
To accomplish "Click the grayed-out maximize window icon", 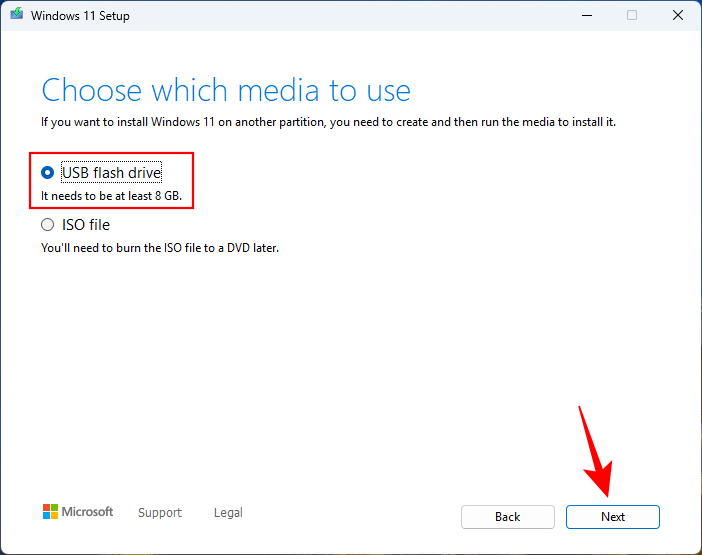I will pyautogui.click(x=631, y=16).
